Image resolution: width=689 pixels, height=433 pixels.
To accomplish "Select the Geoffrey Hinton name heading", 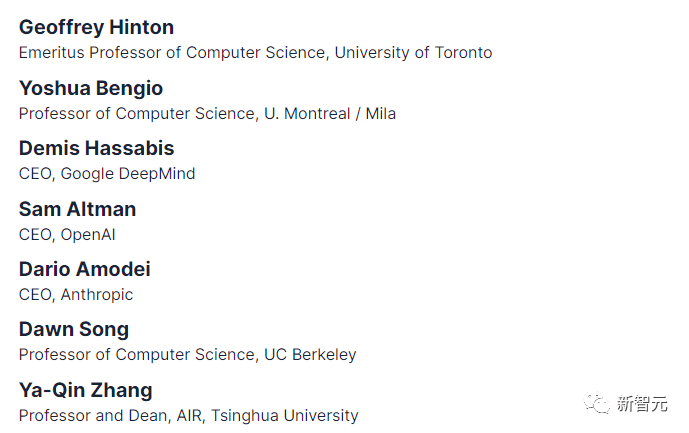I will click(96, 27).
